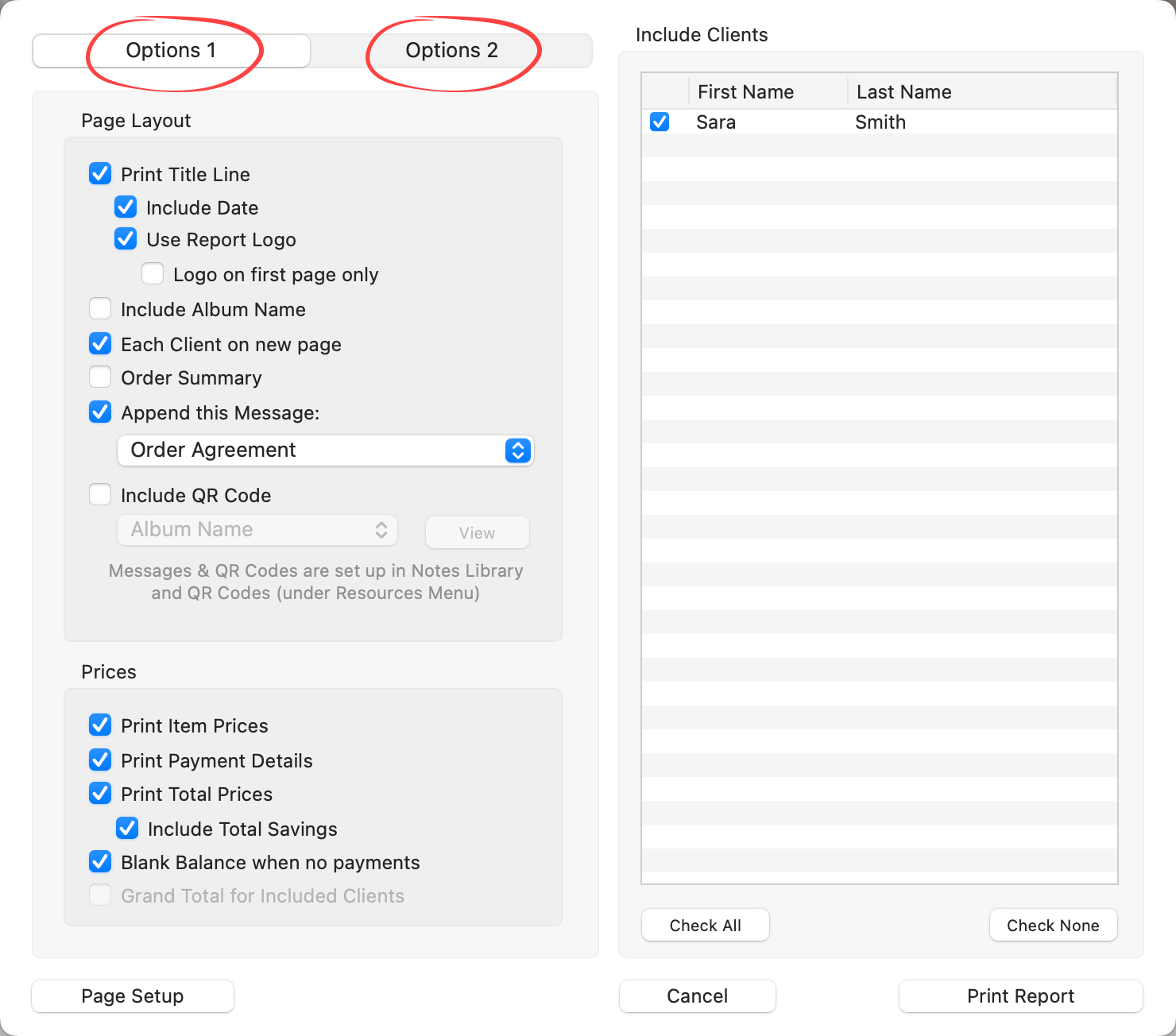Disable the Include Date option

point(126,207)
